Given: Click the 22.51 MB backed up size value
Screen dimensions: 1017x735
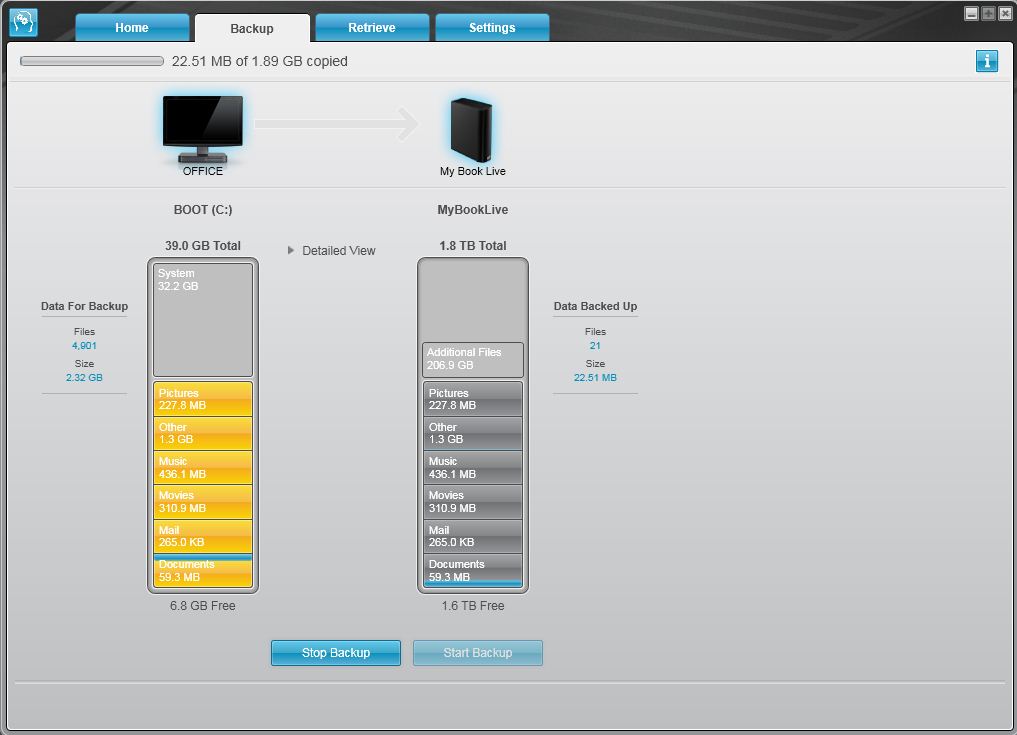Looking at the screenshot, I should 595,378.
